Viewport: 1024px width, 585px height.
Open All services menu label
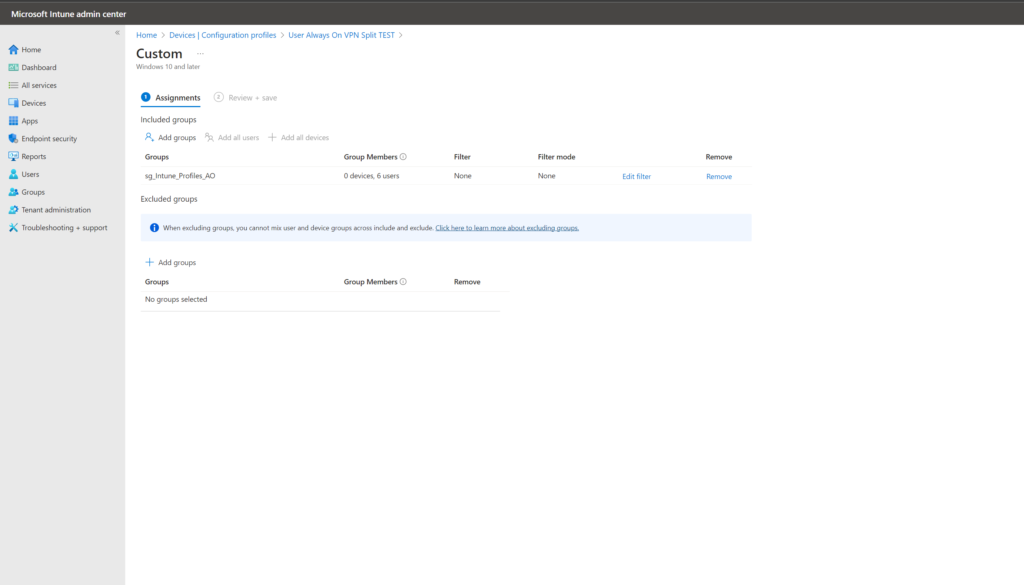[x=39, y=85]
